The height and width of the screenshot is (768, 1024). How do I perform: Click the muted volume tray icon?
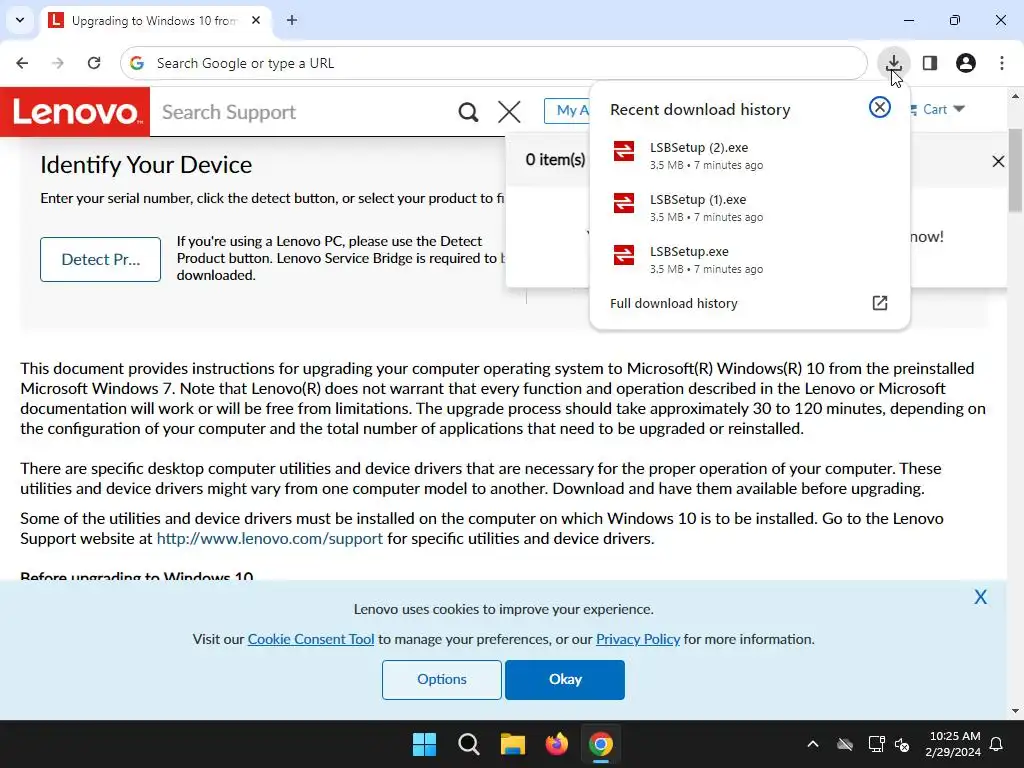click(903, 744)
